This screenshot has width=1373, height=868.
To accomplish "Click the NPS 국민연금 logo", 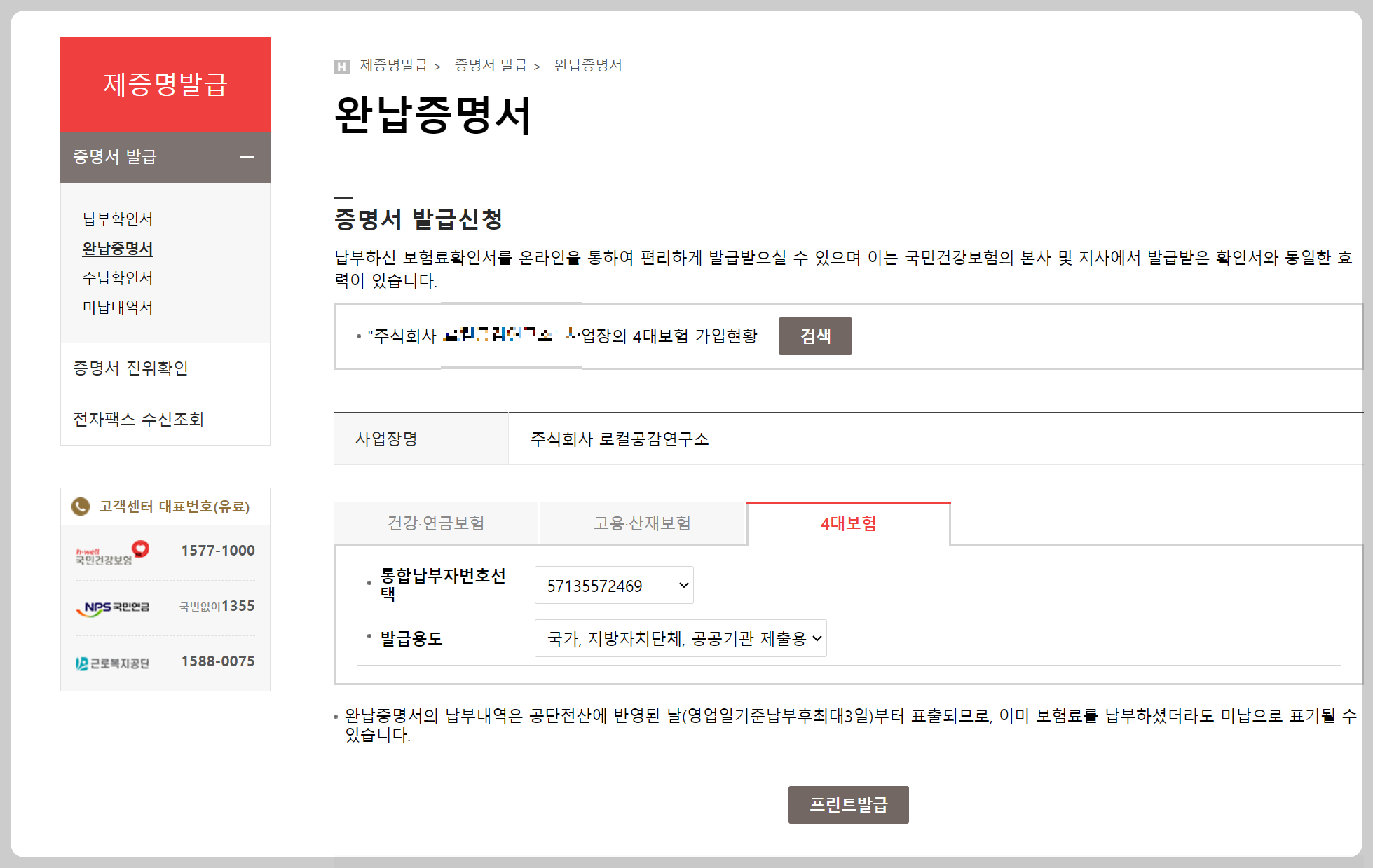I will 113,607.
